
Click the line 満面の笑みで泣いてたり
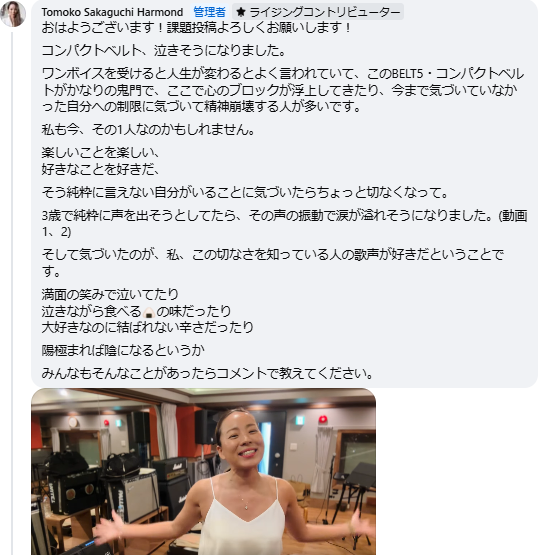click(110, 294)
